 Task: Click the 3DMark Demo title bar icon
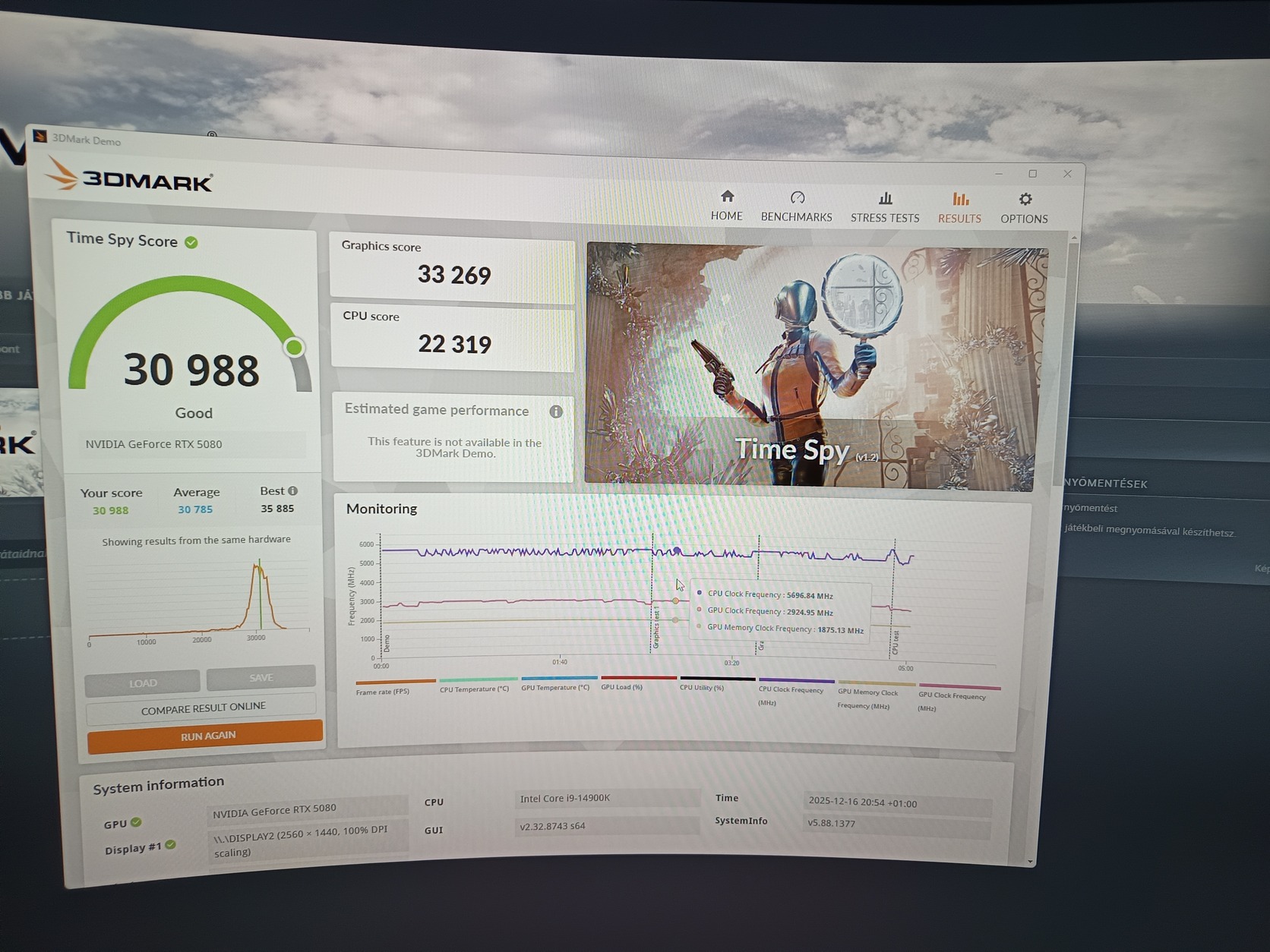point(39,137)
